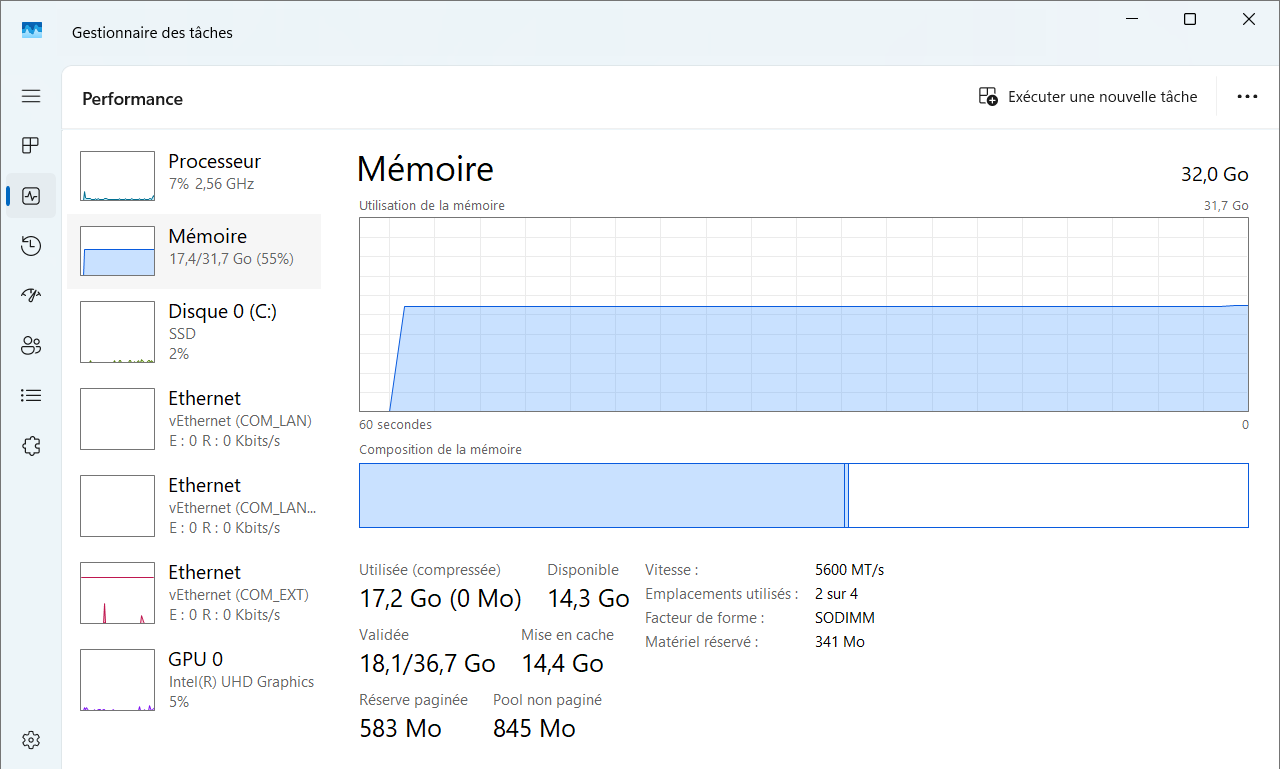
Task: Select the Performance page icon
Action: coord(31,196)
